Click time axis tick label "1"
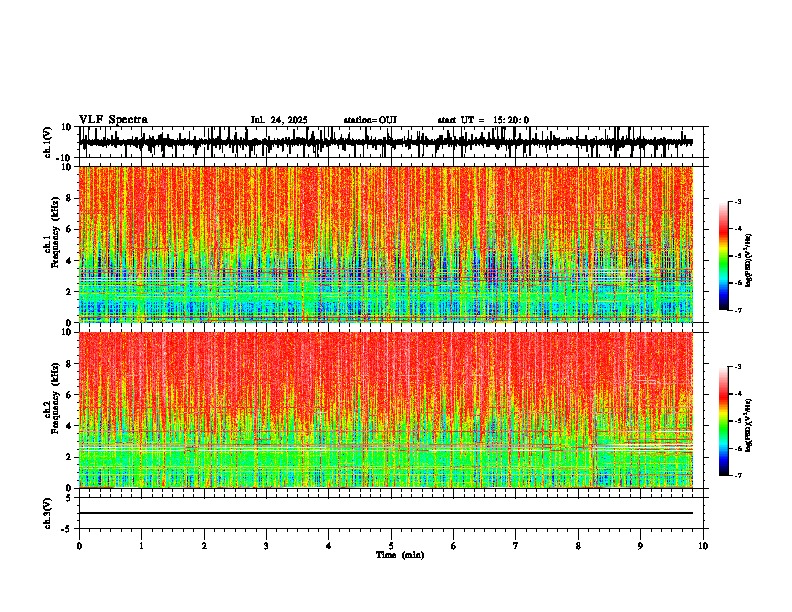Image resolution: width=792 pixels, height=612 pixels. coord(141,546)
